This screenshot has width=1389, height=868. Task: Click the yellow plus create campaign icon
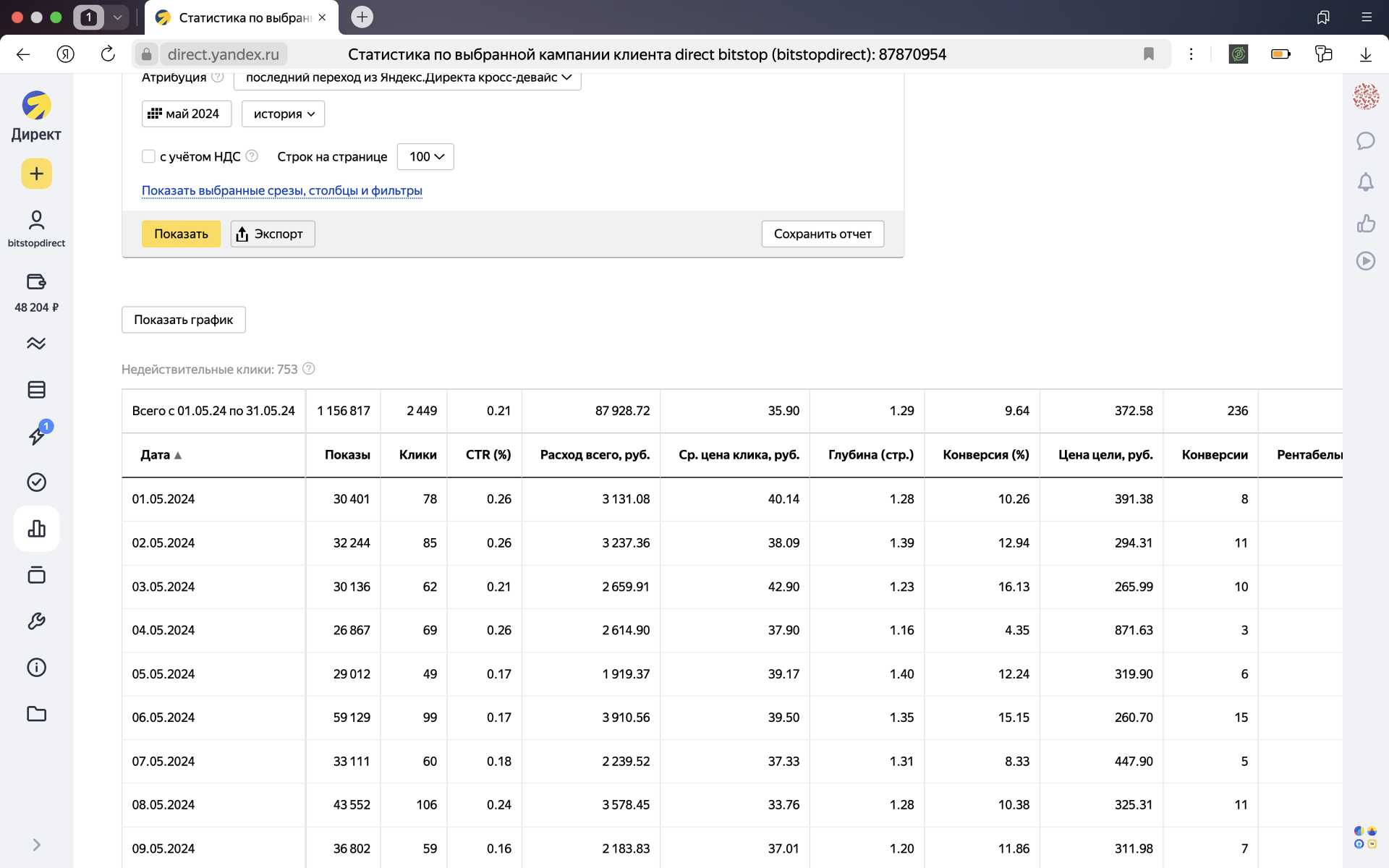tap(36, 174)
